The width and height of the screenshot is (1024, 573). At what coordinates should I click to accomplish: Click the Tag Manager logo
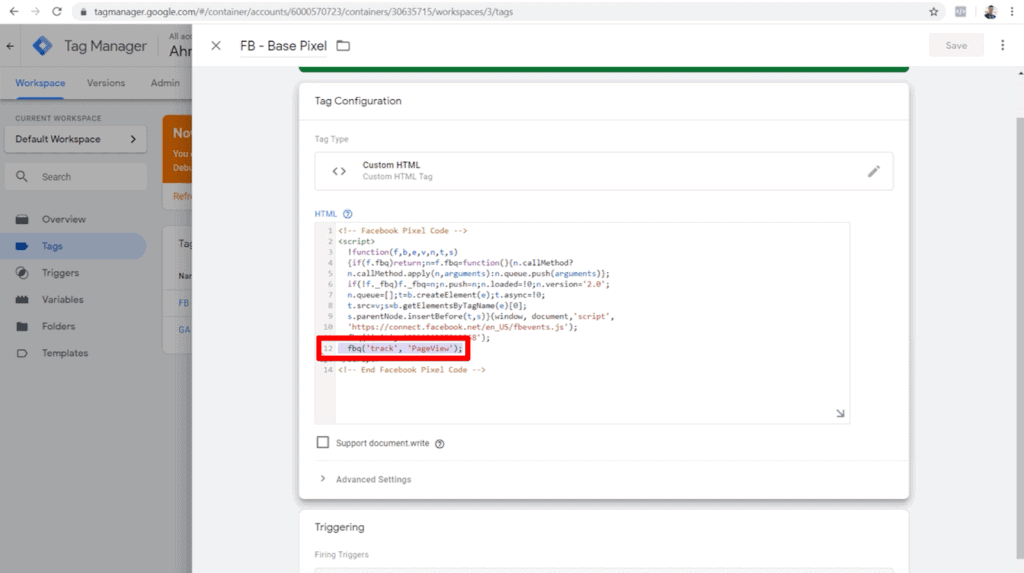click(42, 46)
